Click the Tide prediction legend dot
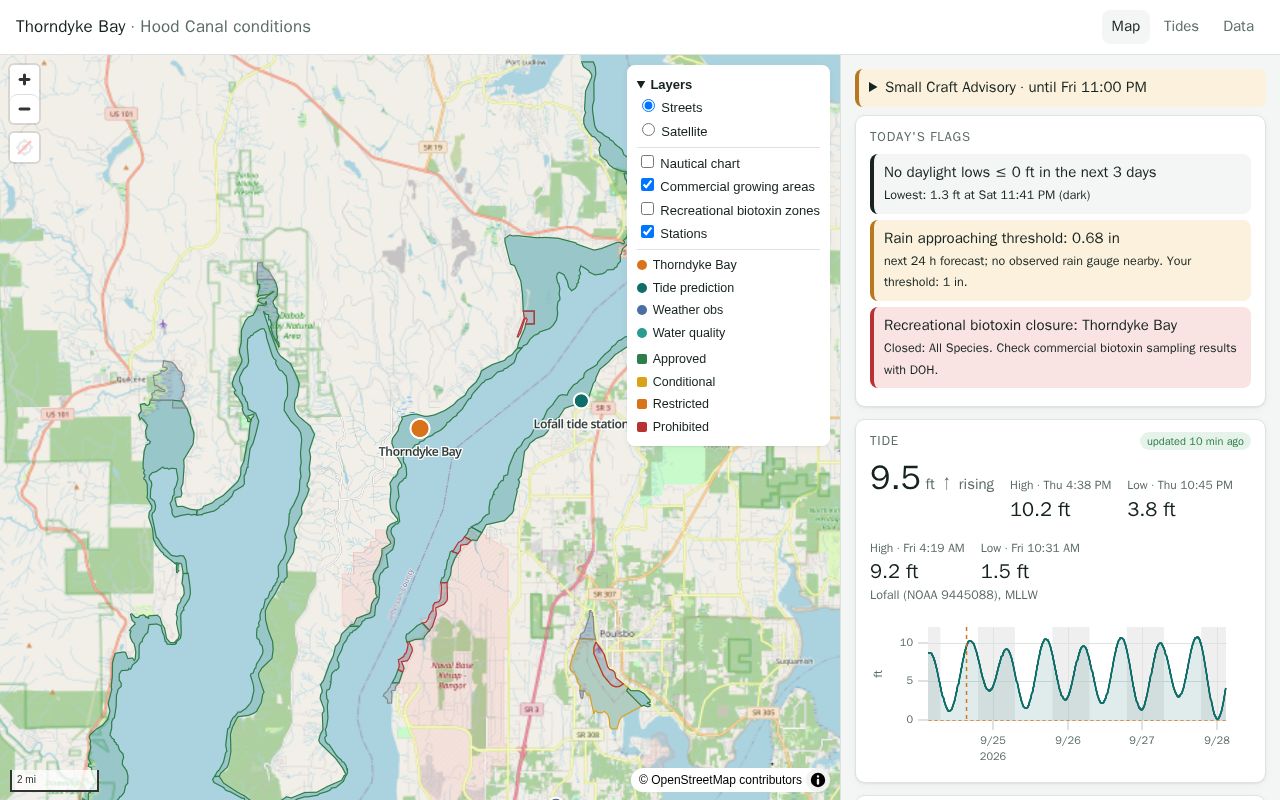Screen dimensions: 1280x800 coord(642,288)
